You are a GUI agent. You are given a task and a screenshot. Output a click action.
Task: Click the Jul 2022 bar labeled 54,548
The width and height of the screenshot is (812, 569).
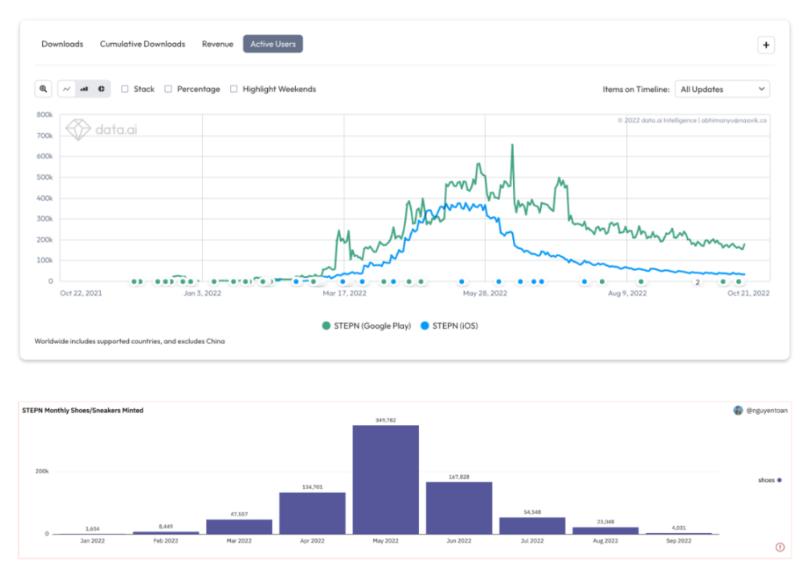coord(532,526)
